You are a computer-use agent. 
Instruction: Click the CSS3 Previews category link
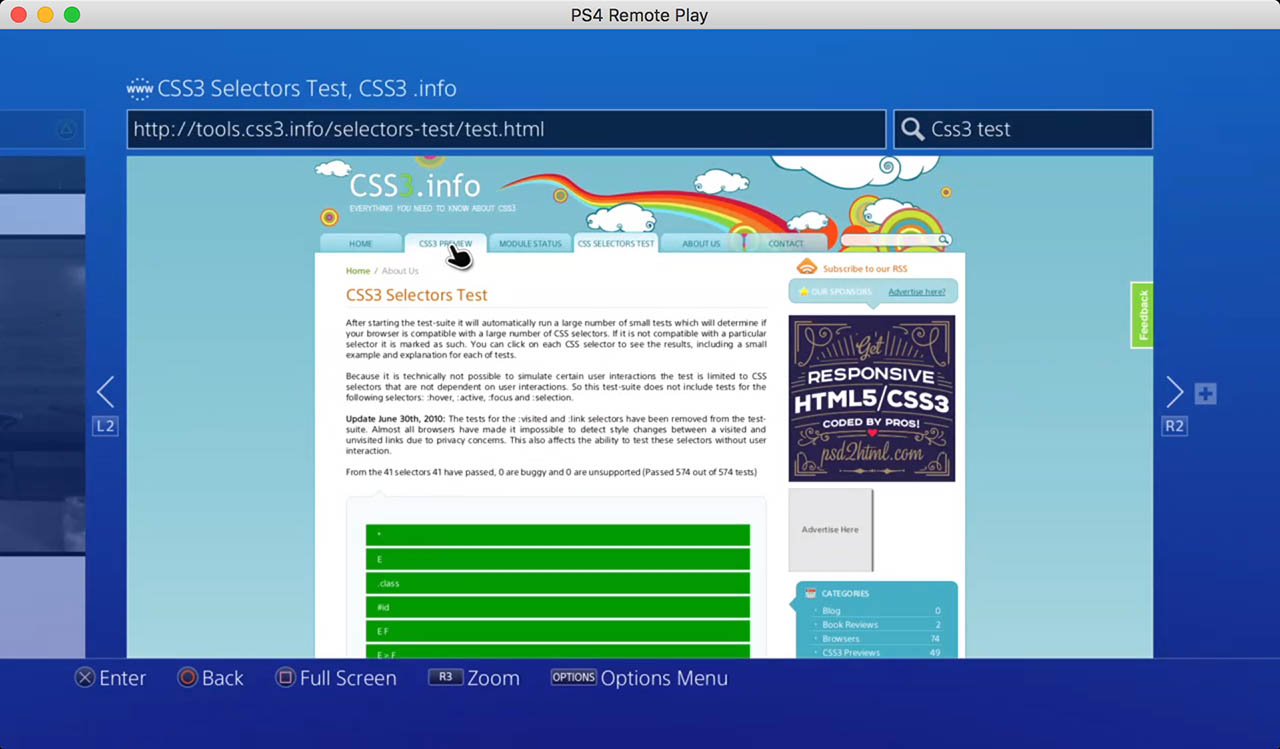pyautogui.click(x=851, y=653)
